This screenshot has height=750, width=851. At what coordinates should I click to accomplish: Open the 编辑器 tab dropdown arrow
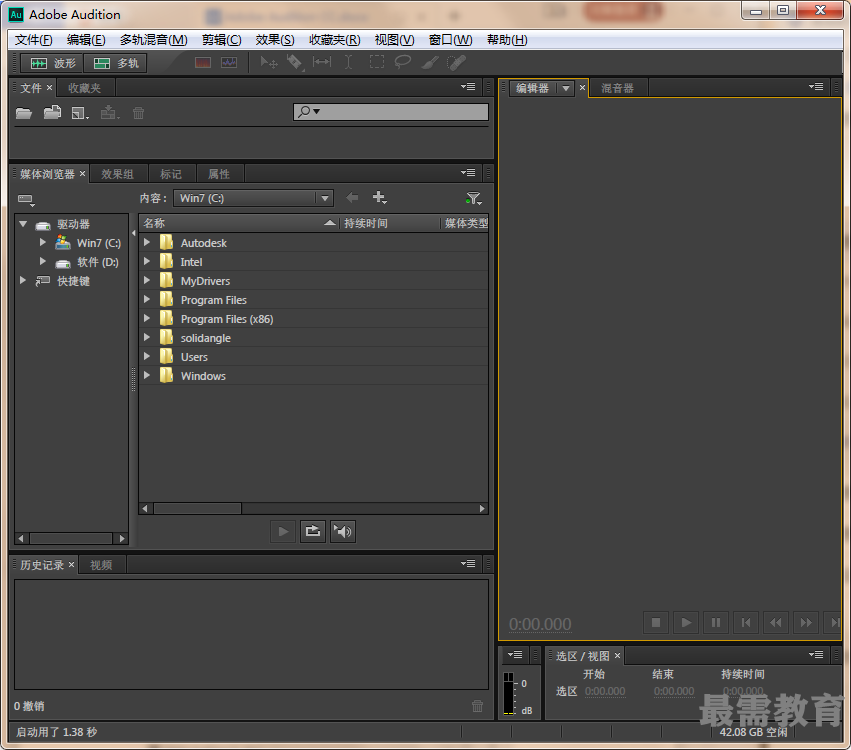coord(566,88)
